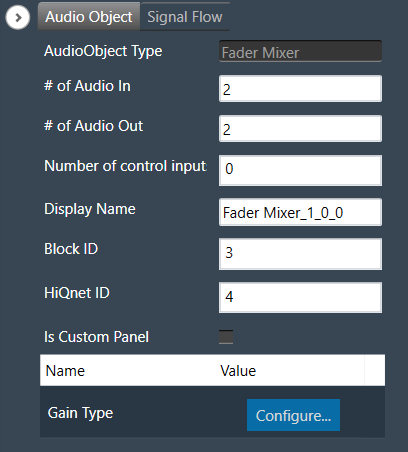
Task: Click the Value column header
Action: point(238,371)
